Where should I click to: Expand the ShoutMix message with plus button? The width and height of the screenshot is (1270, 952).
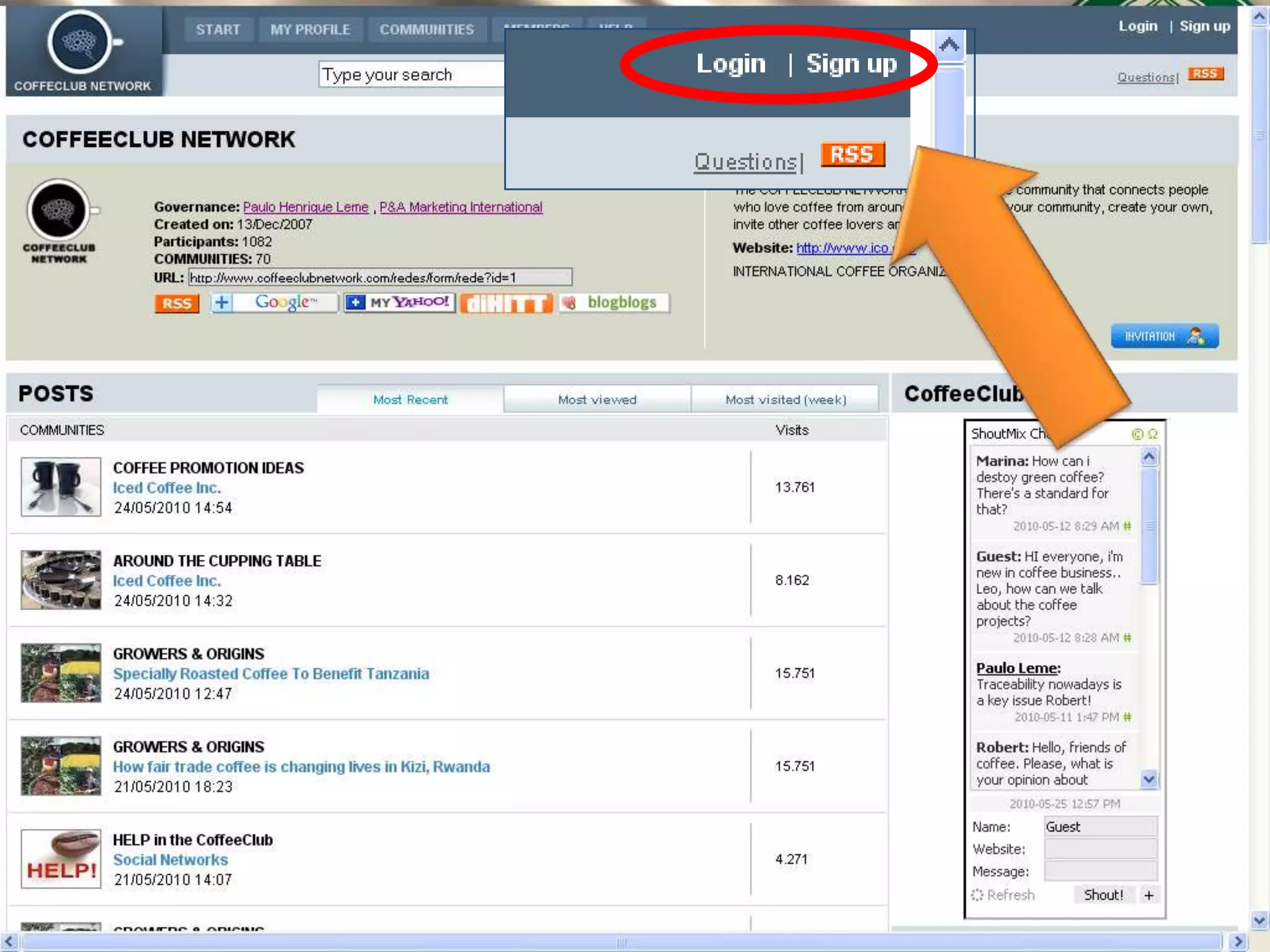pos(1148,895)
